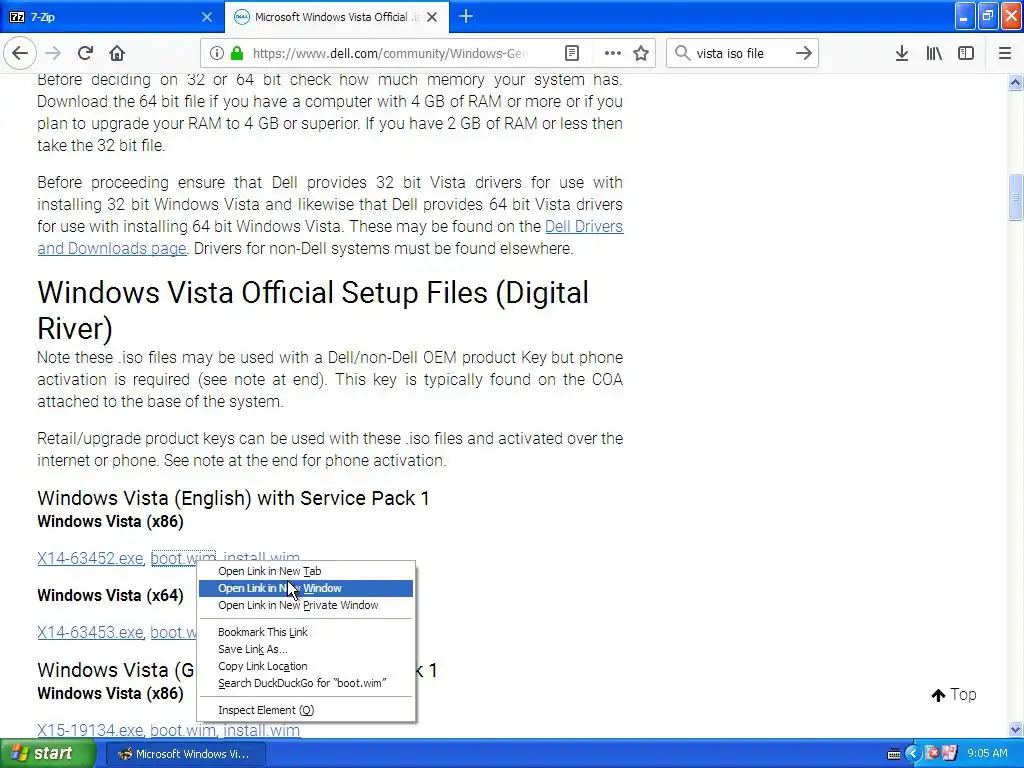
Task: Open the downloads panel
Action: click(x=902, y=53)
